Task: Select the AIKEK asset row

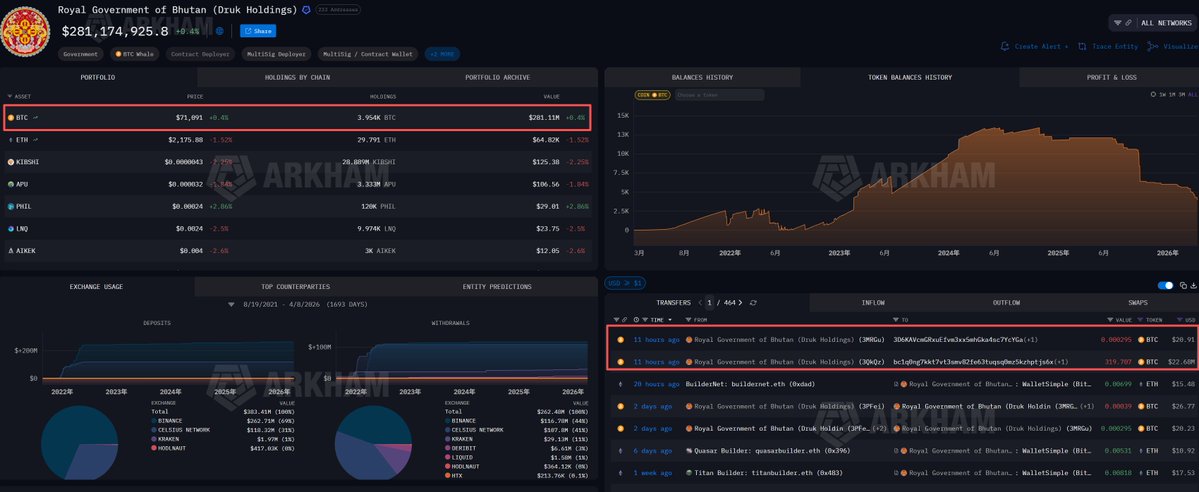Action: point(299,251)
